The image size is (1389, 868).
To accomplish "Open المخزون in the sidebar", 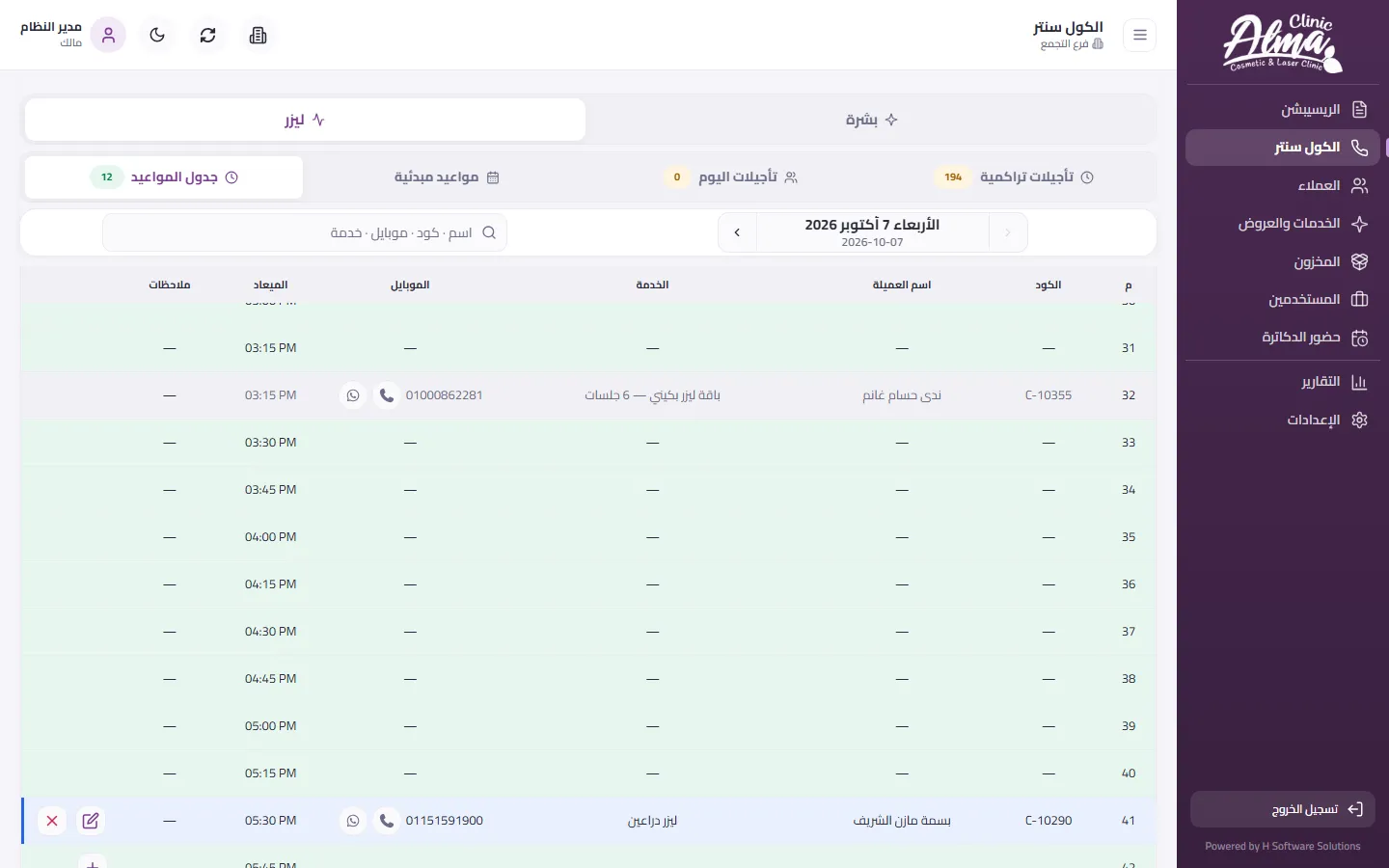I will (1283, 261).
